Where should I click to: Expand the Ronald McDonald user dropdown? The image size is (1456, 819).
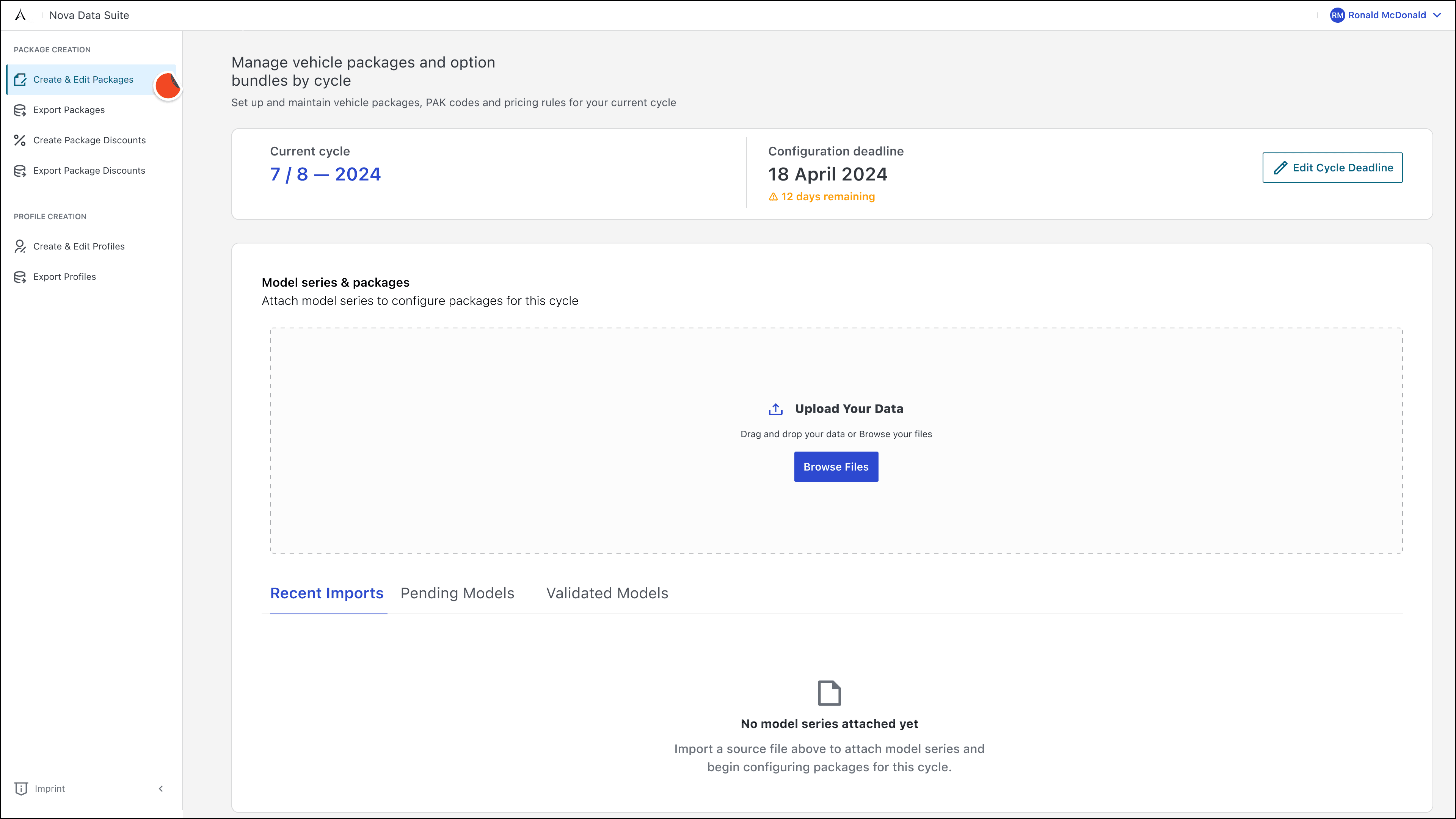pos(1437,15)
